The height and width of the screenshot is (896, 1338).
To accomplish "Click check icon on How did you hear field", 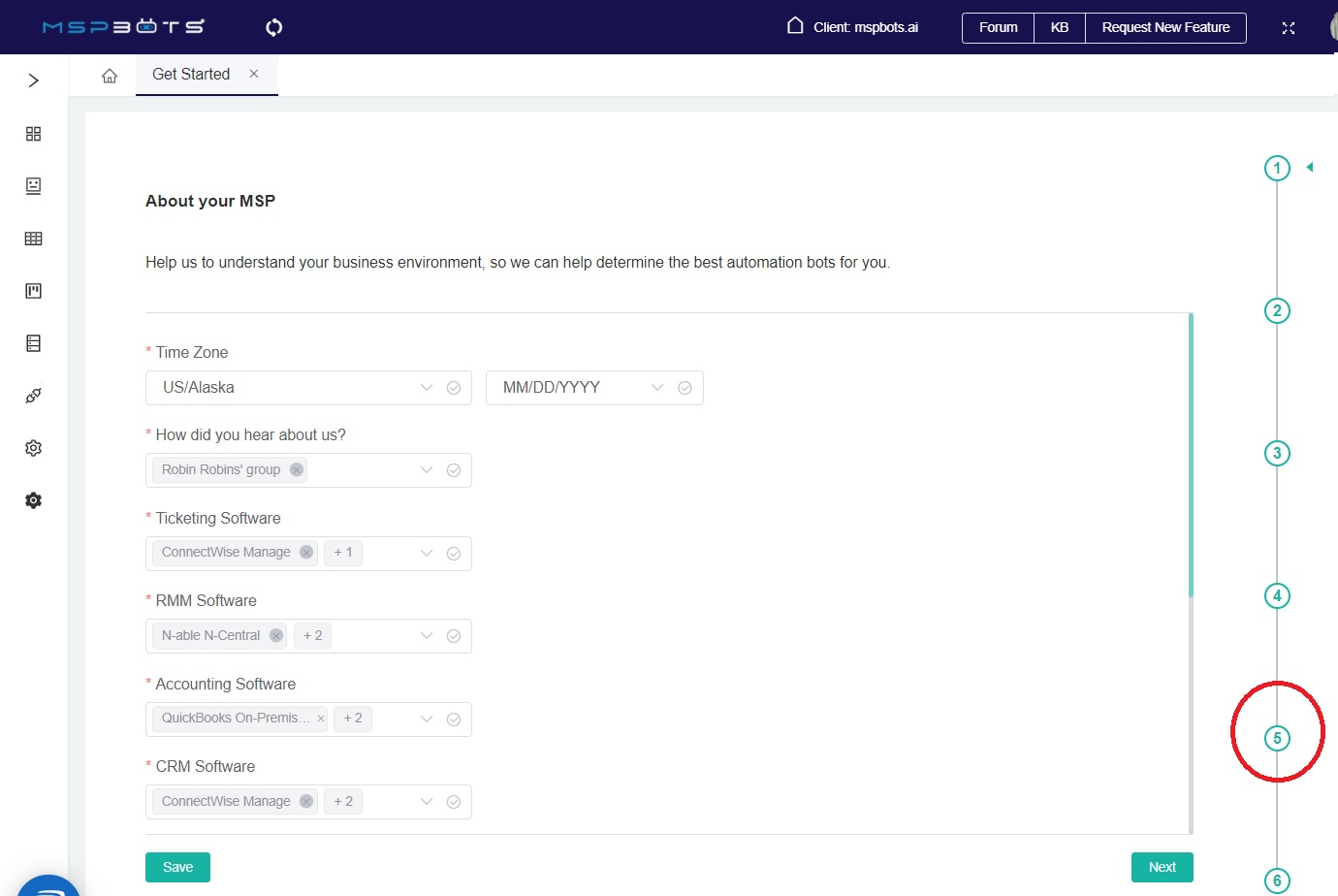I will click(x=453, y=470).
